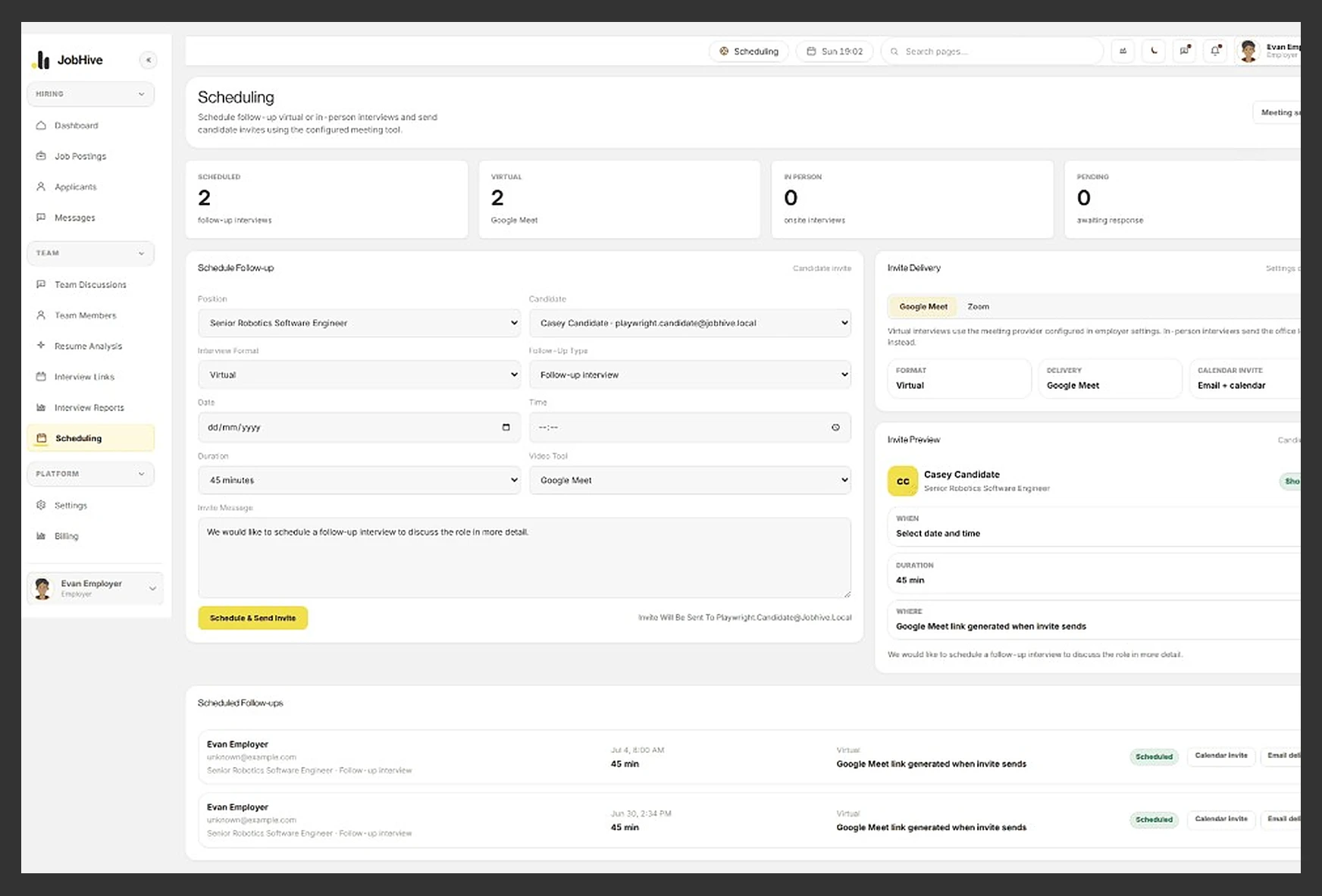The height and width of the screenshot is (896, 1322).
Task: Click the Interview Reports chart icon
Action: pos(41,407)
